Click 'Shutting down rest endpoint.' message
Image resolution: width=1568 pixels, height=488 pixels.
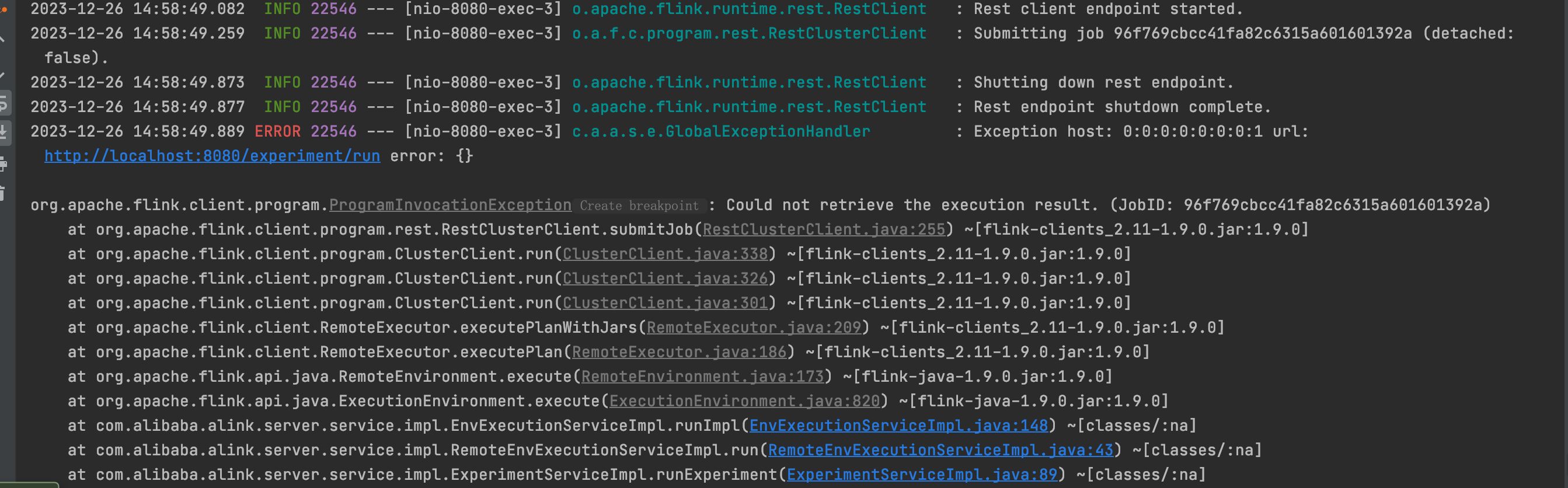pos(1103,82)
